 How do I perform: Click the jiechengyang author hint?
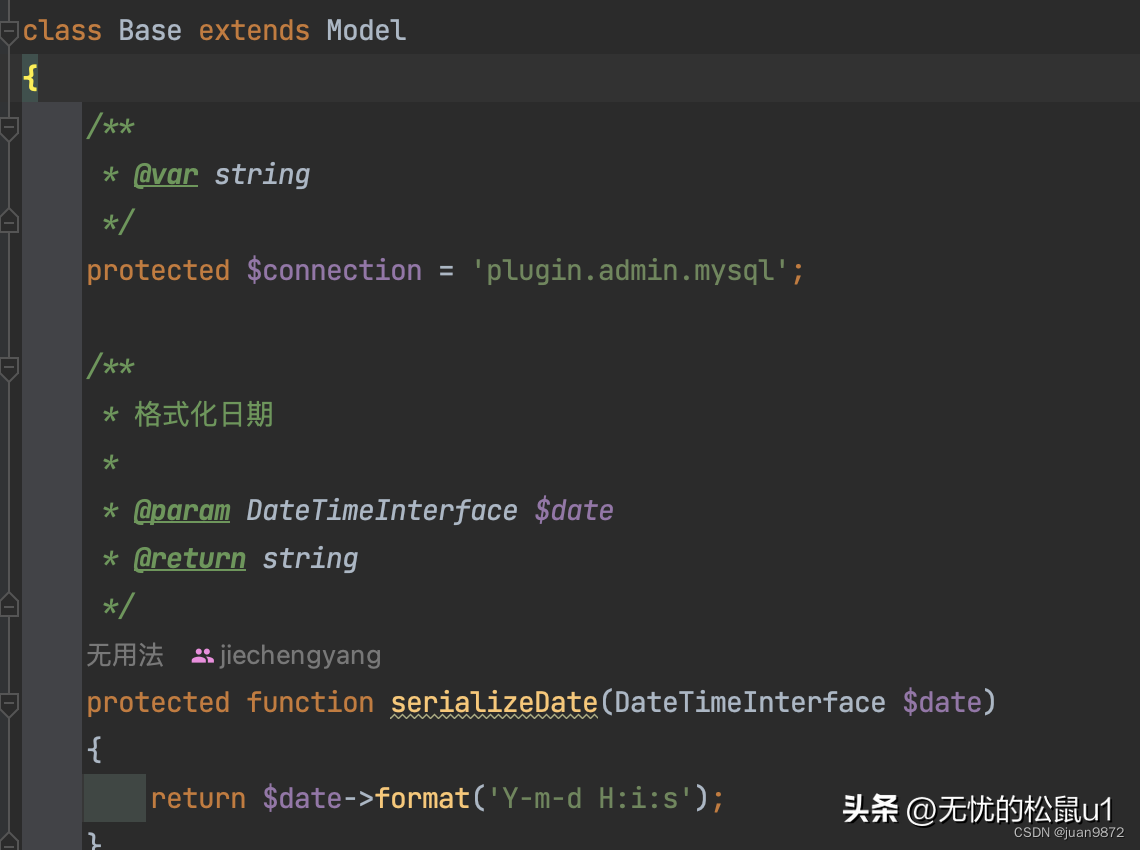[x=300, y=656]
